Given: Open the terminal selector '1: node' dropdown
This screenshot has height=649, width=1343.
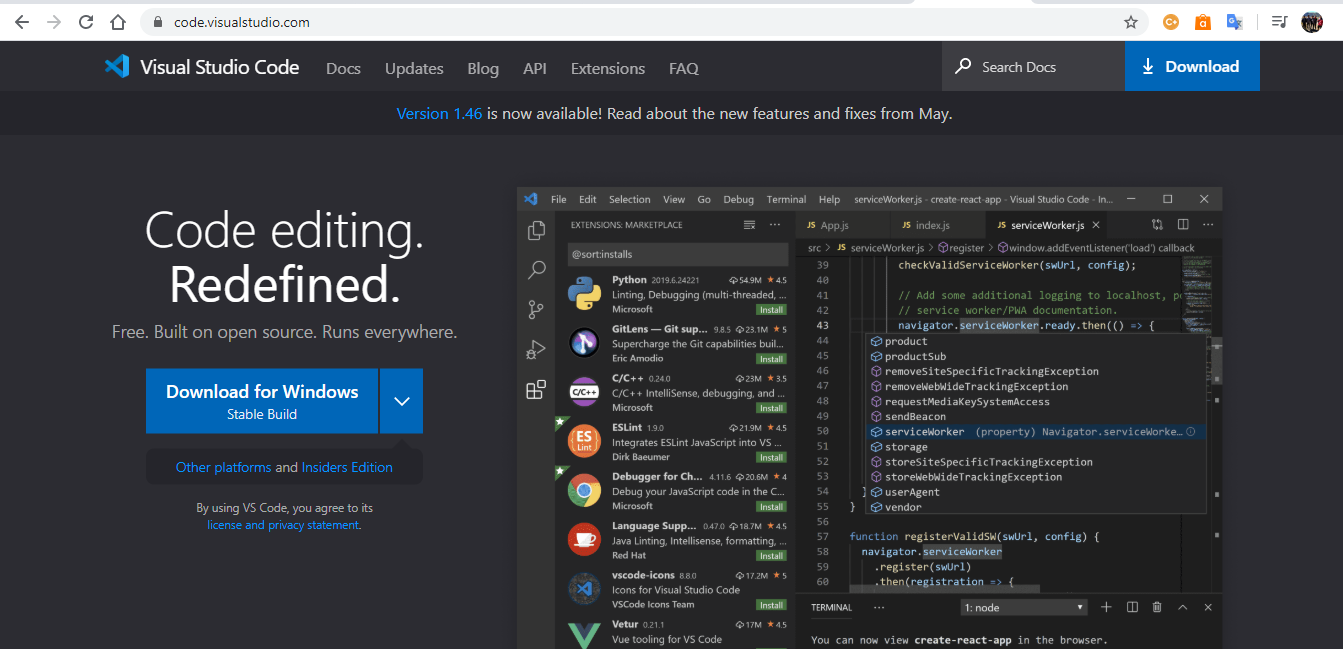Looking at the screenshot, I should tap(1024, 607).
